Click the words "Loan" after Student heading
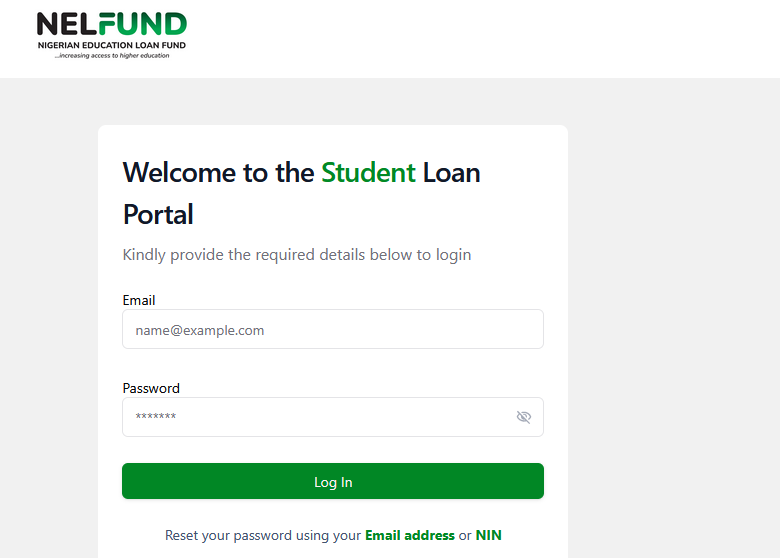 [x=451, y=173]
